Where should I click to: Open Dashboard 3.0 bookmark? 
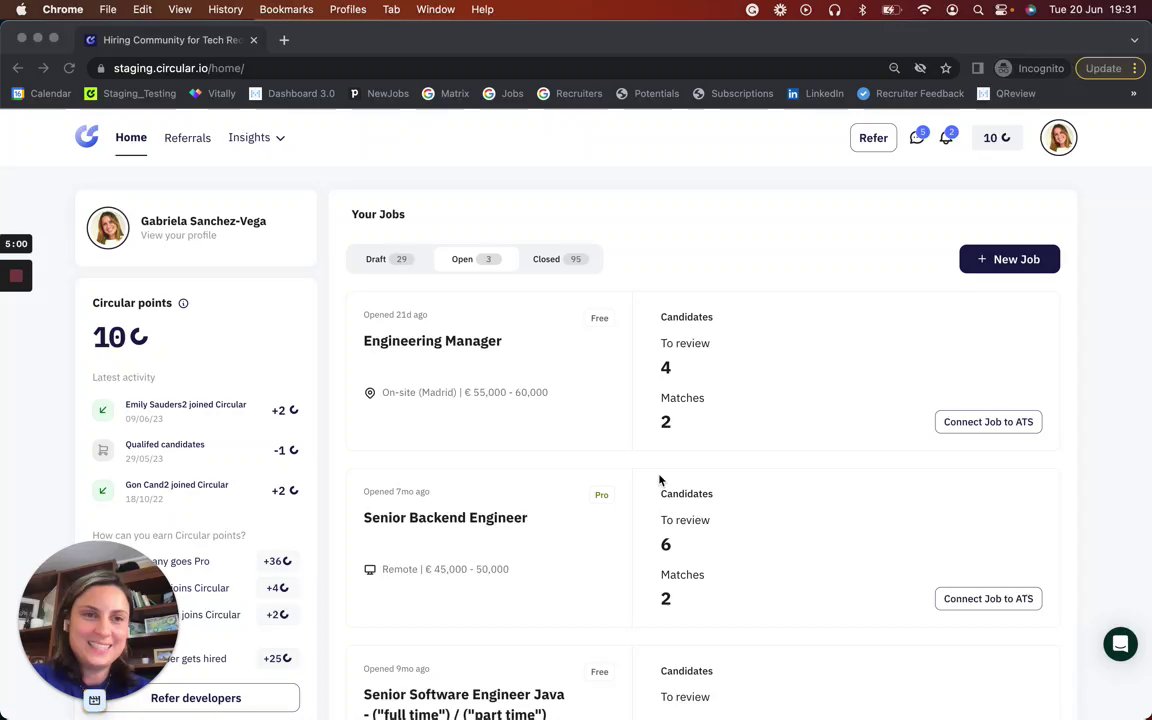292,93
